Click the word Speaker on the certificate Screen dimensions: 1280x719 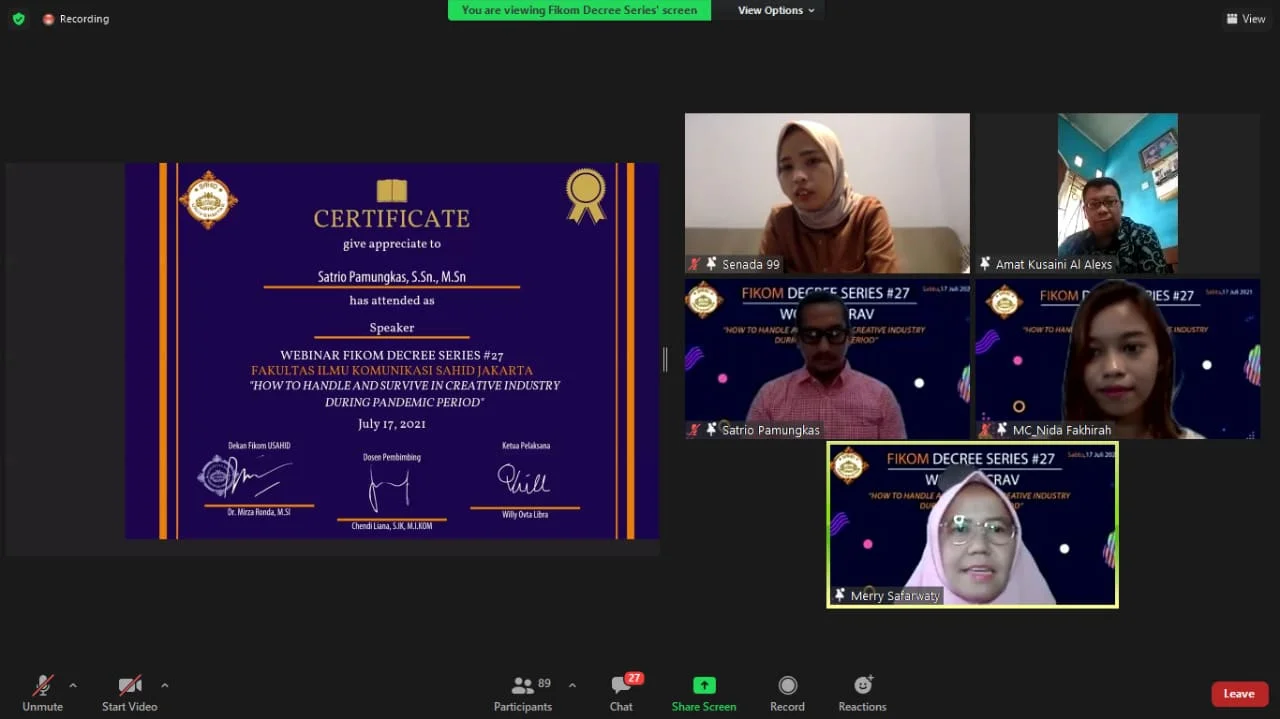click(x=392, y=327)
